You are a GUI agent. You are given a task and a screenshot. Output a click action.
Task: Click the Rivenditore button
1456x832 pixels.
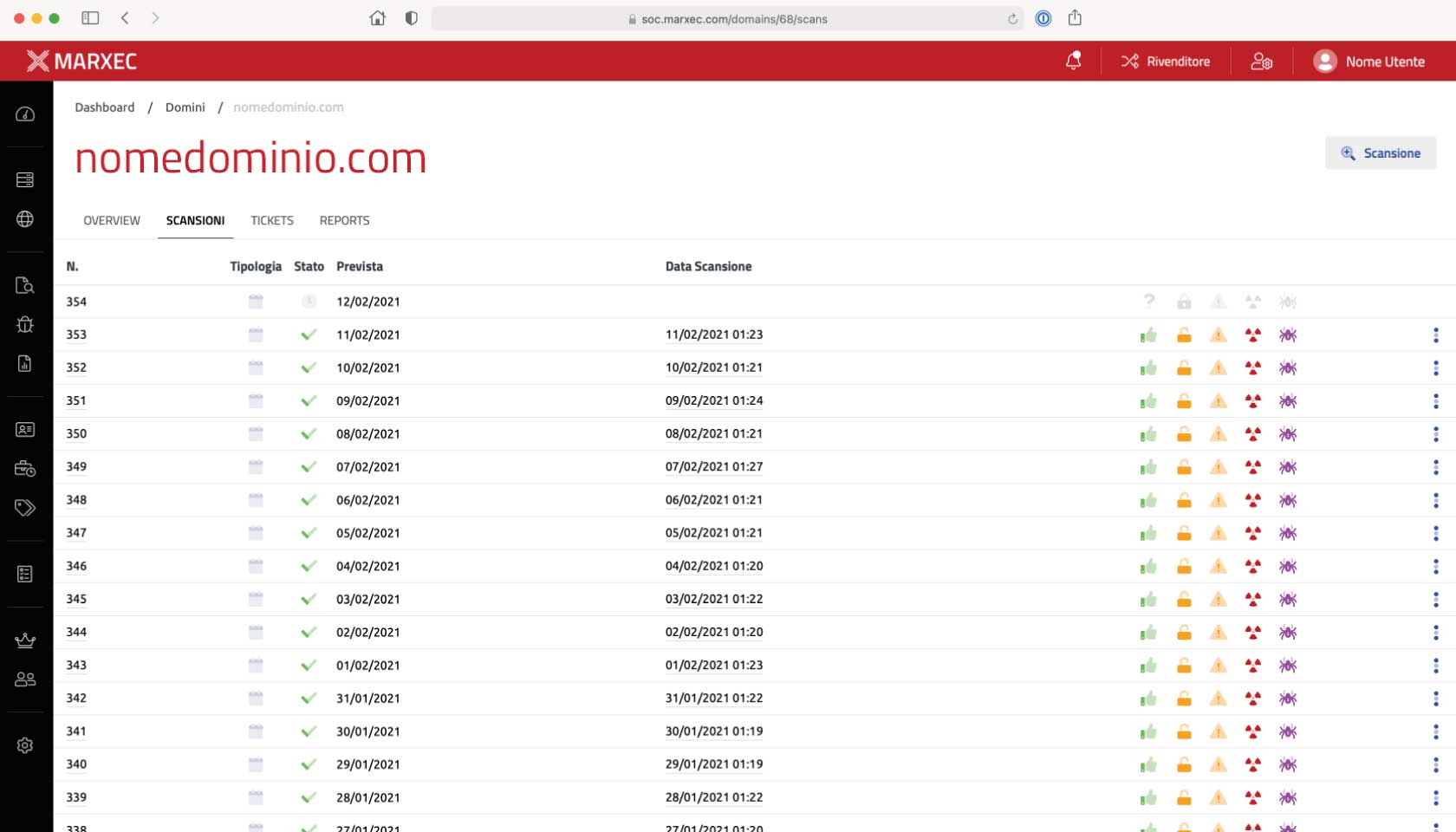click(1166, 62)
